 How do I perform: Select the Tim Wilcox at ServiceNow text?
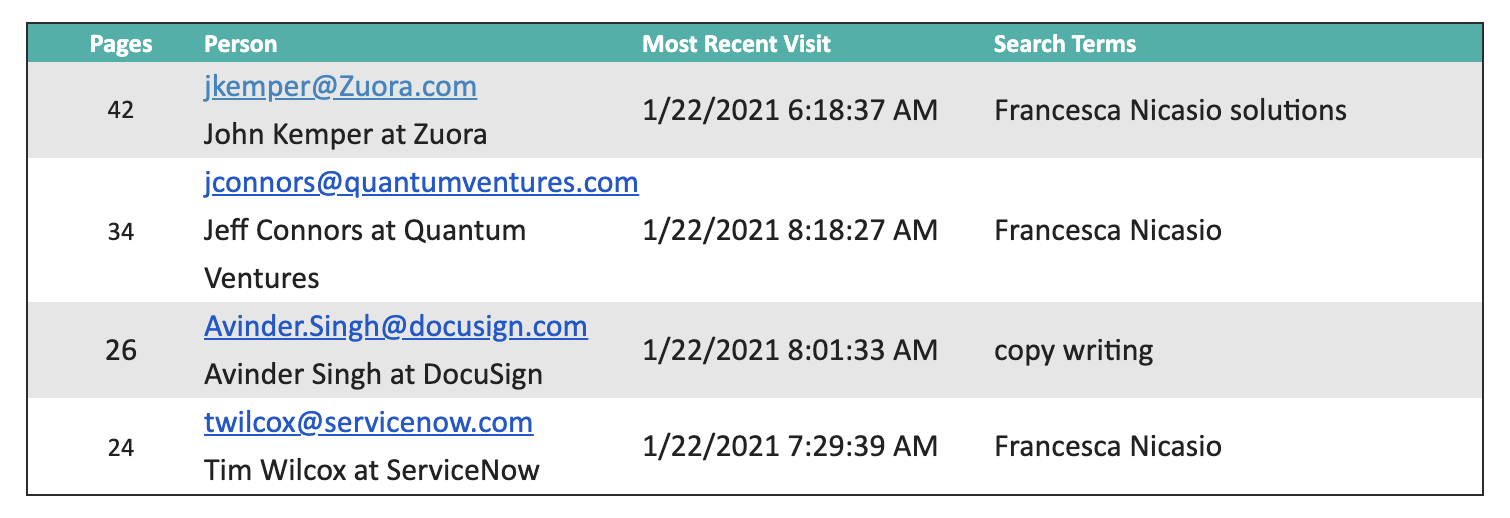point(371,470)
